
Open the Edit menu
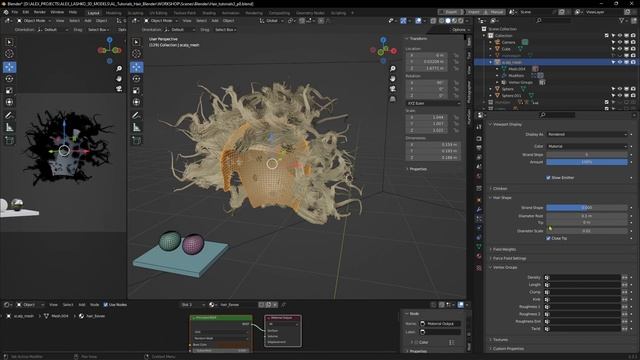coord(26,12)
